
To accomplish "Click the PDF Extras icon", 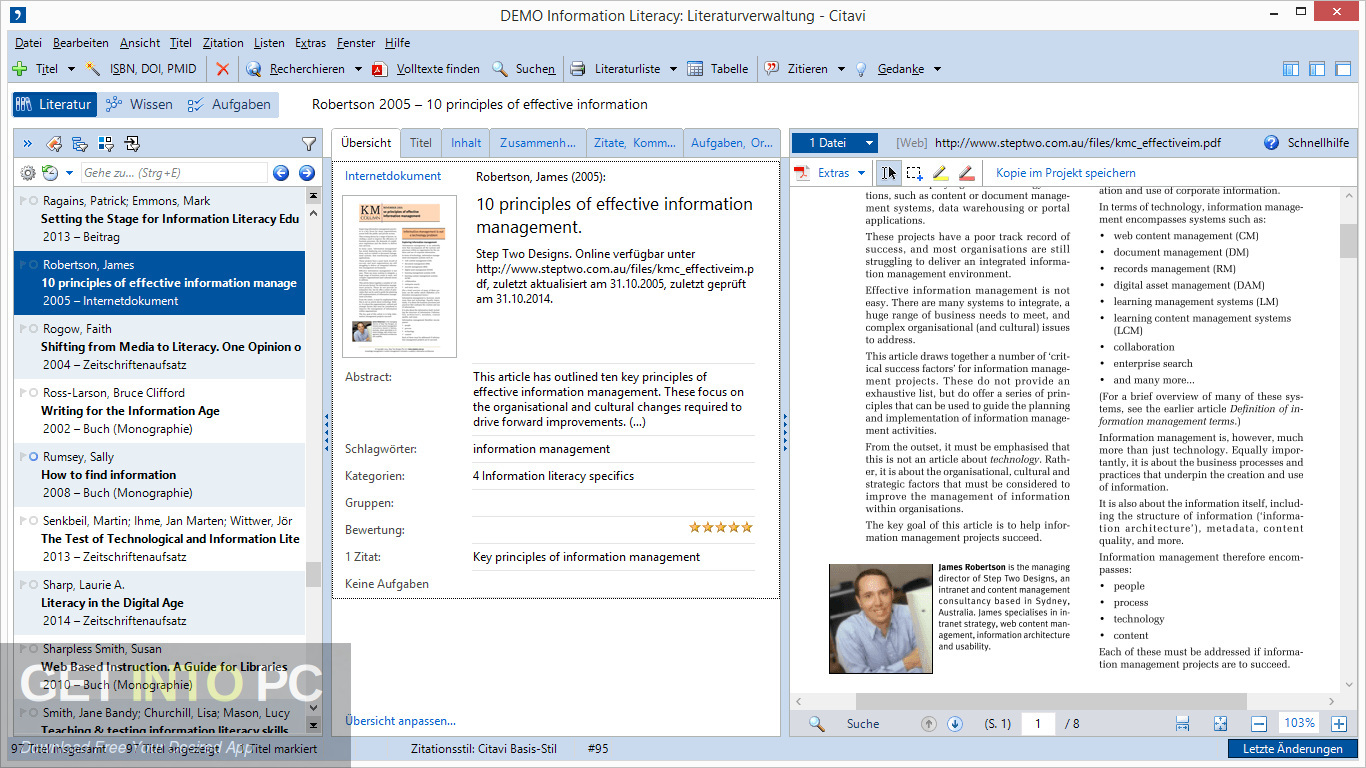I will tap(802, 173).
